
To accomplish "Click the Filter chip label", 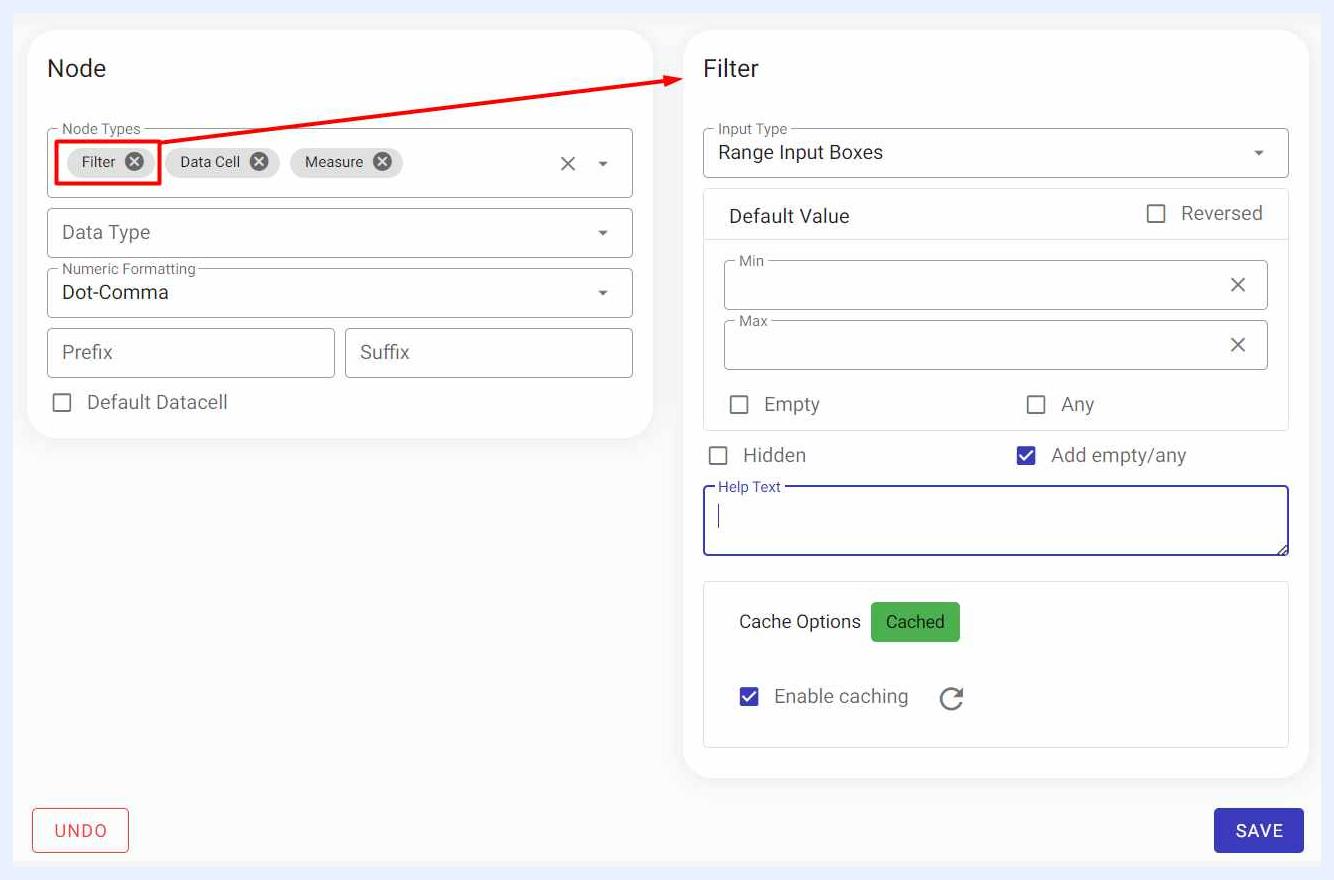I will pyautogui.click(x=99, y=162).
